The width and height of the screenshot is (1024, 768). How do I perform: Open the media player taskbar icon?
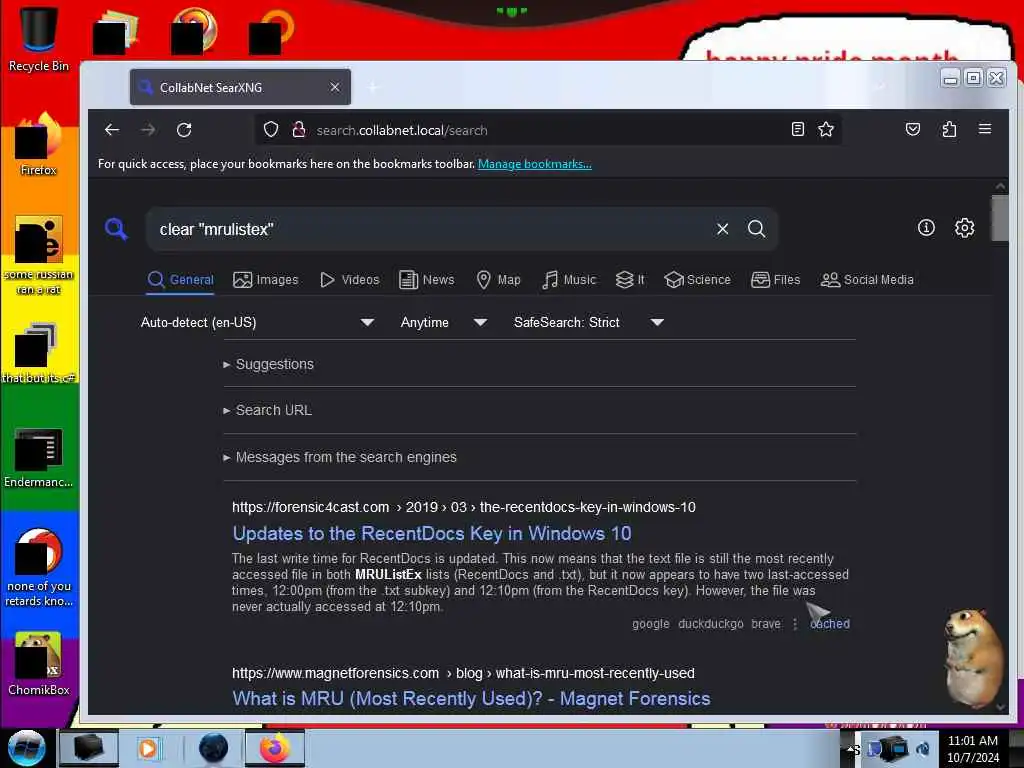[148, 748]
